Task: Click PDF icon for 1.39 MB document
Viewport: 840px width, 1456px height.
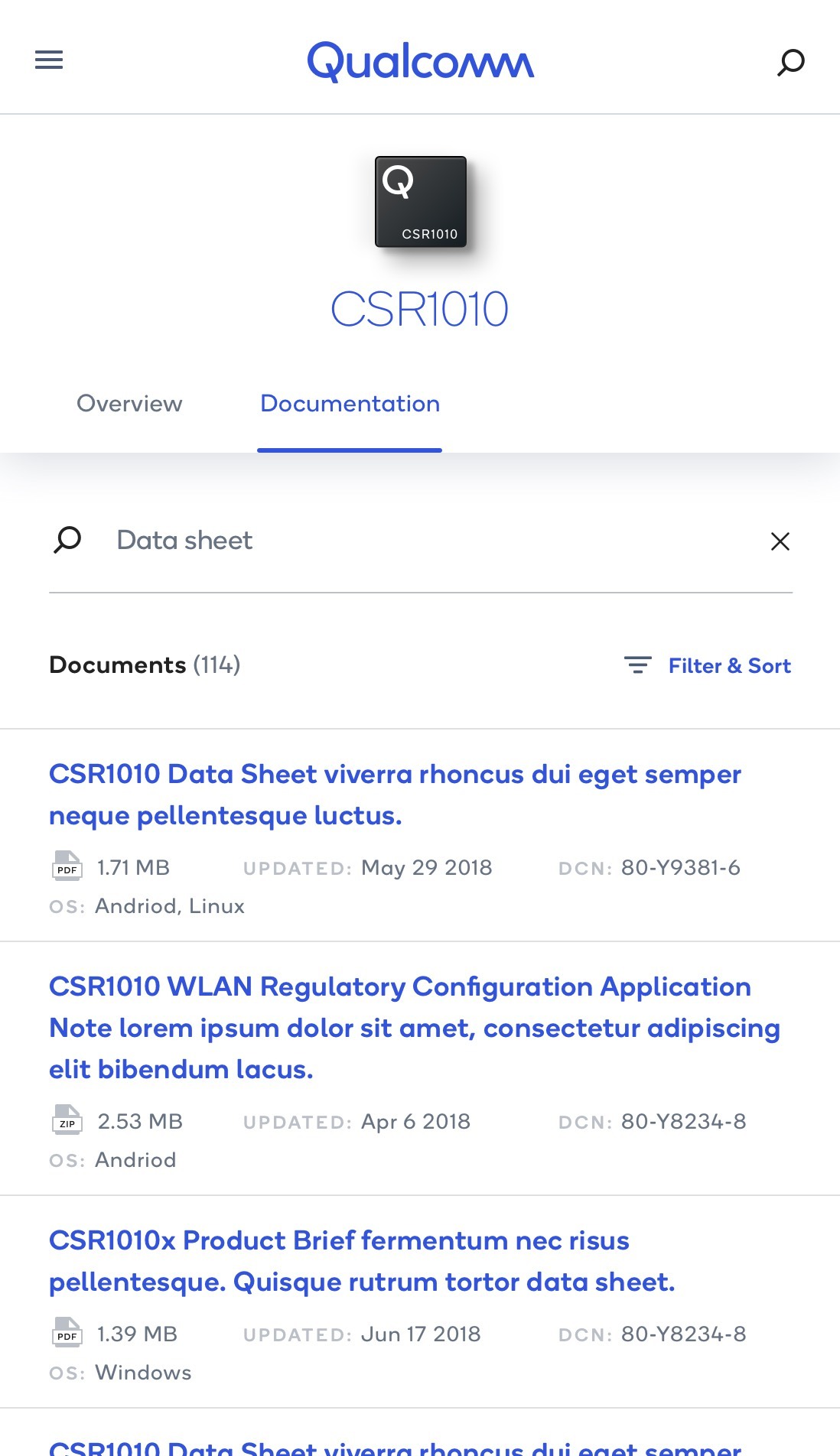Action: 67,1333
